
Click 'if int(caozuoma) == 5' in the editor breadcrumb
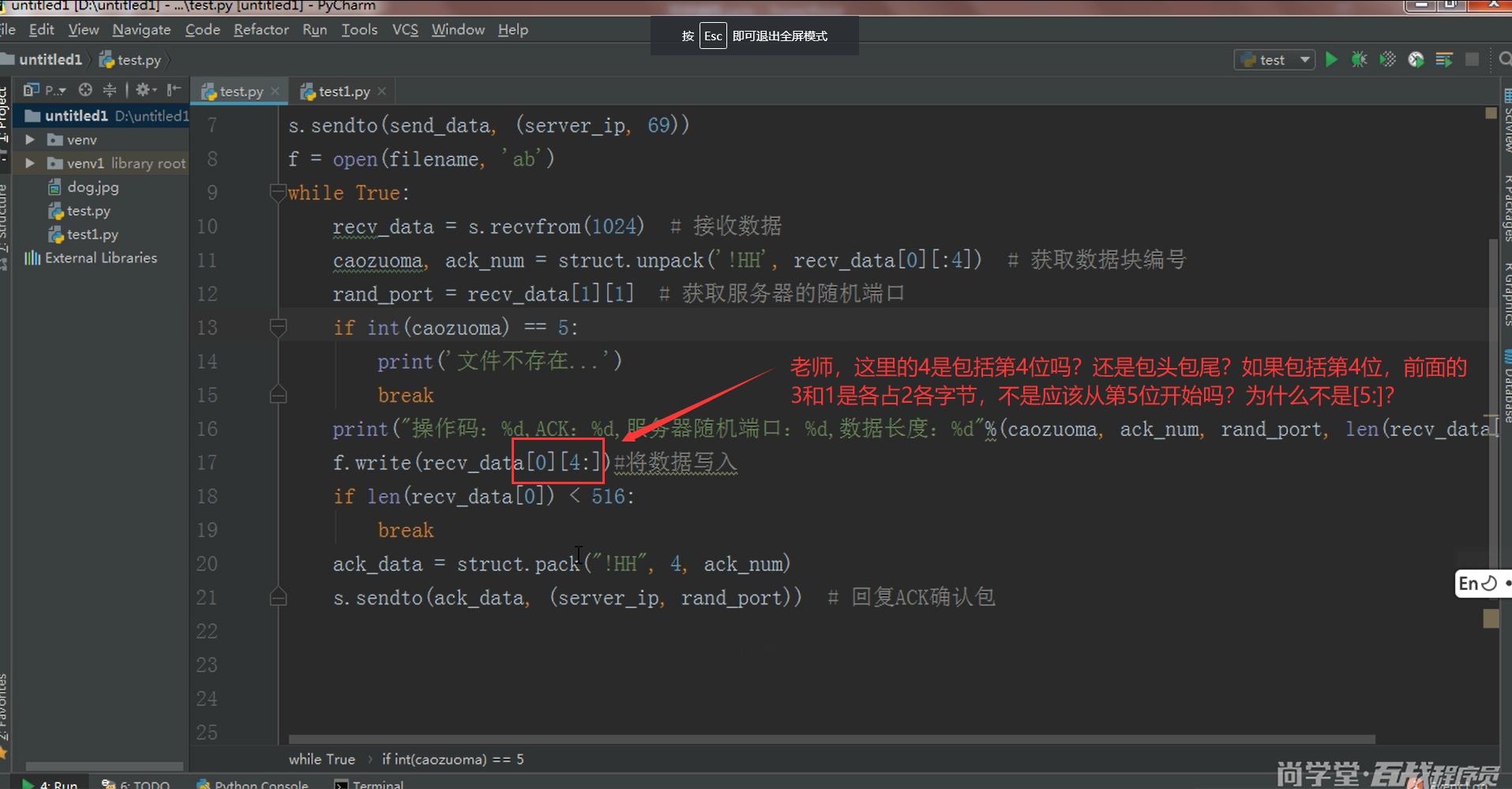(452, 759)
